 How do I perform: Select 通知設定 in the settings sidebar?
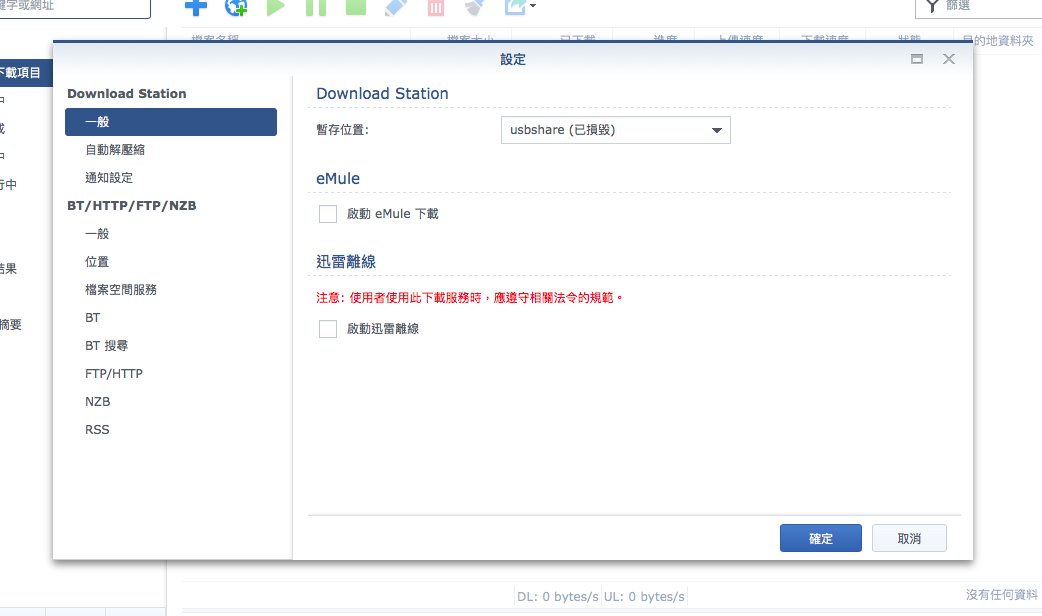coord(109,178)
